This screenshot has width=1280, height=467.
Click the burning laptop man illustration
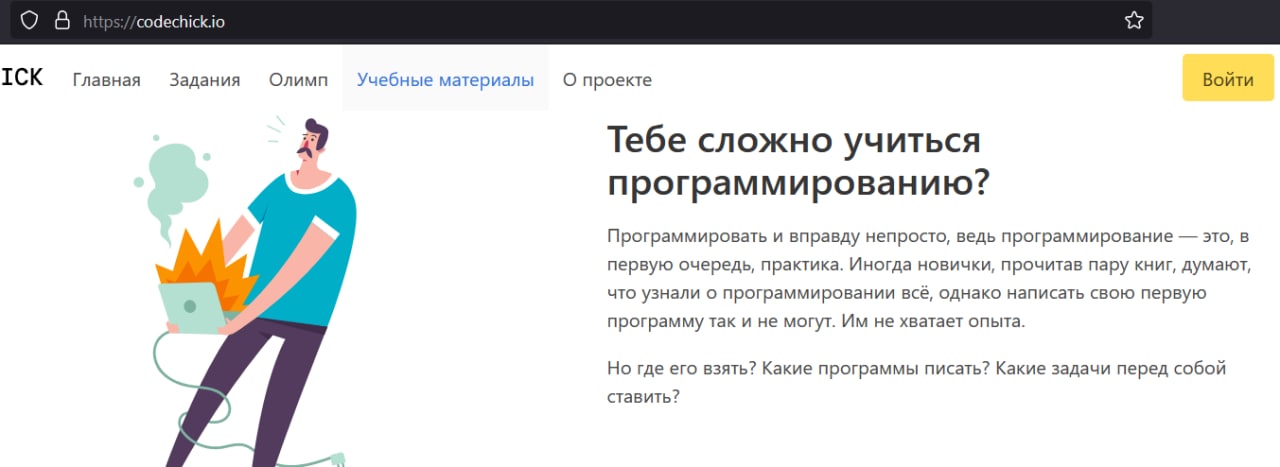click(247, 292)
